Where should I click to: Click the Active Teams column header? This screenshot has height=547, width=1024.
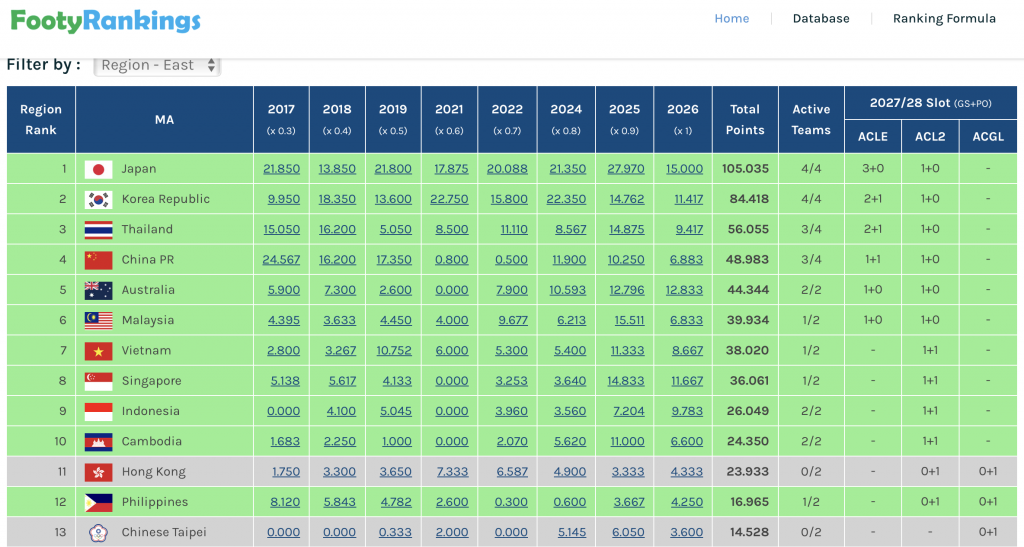point(811,120)
